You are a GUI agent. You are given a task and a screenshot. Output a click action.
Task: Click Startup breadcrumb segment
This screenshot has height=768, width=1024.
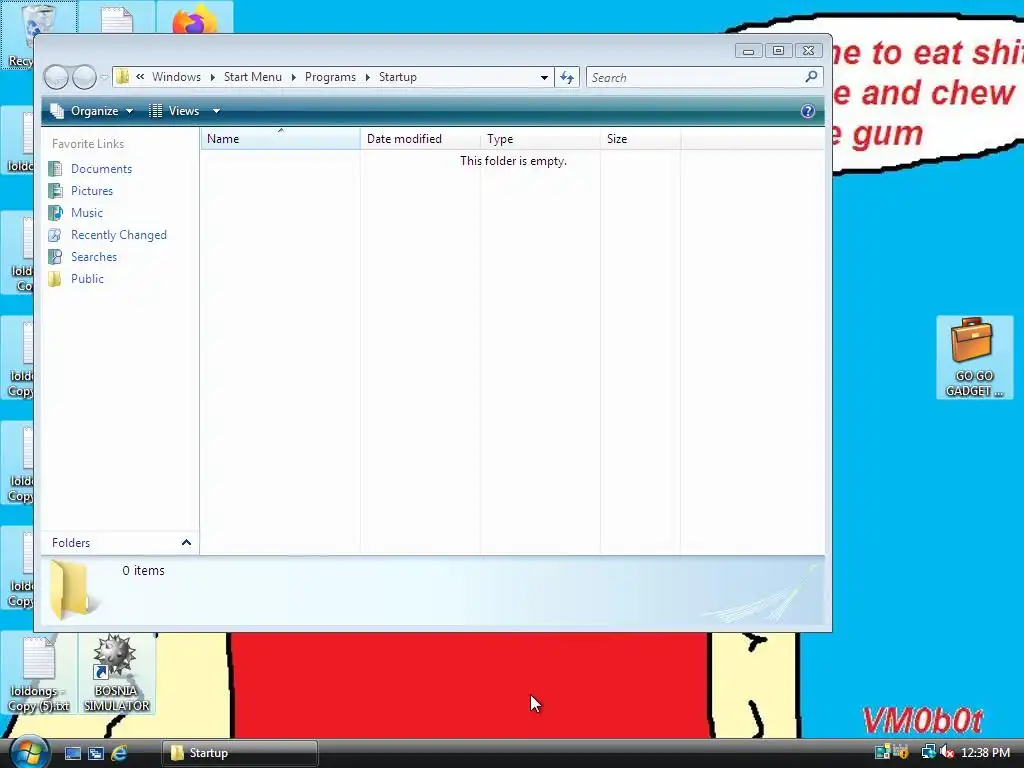pyautogui.click(x=398, y=77)
